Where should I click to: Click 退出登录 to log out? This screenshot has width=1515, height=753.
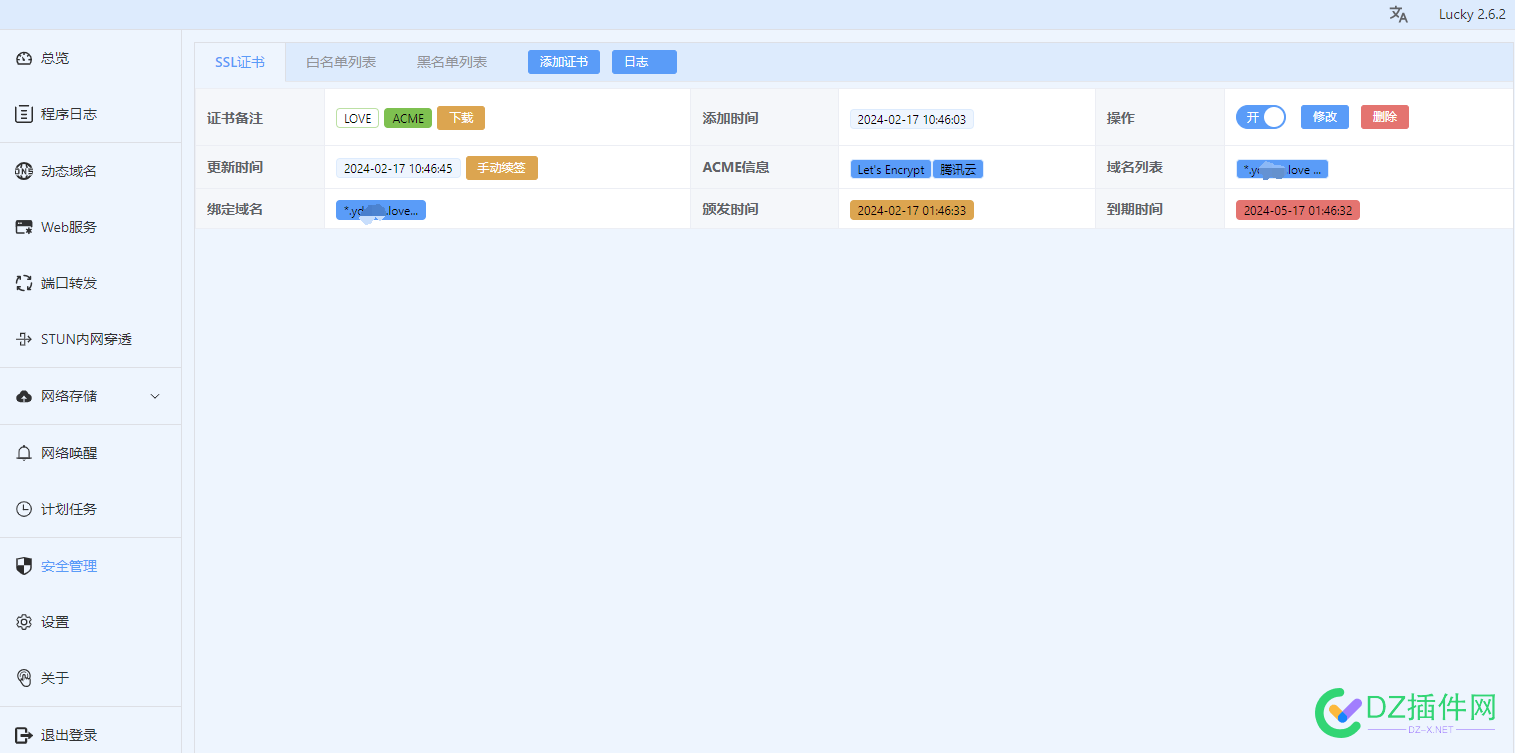[x=90, y=735]
